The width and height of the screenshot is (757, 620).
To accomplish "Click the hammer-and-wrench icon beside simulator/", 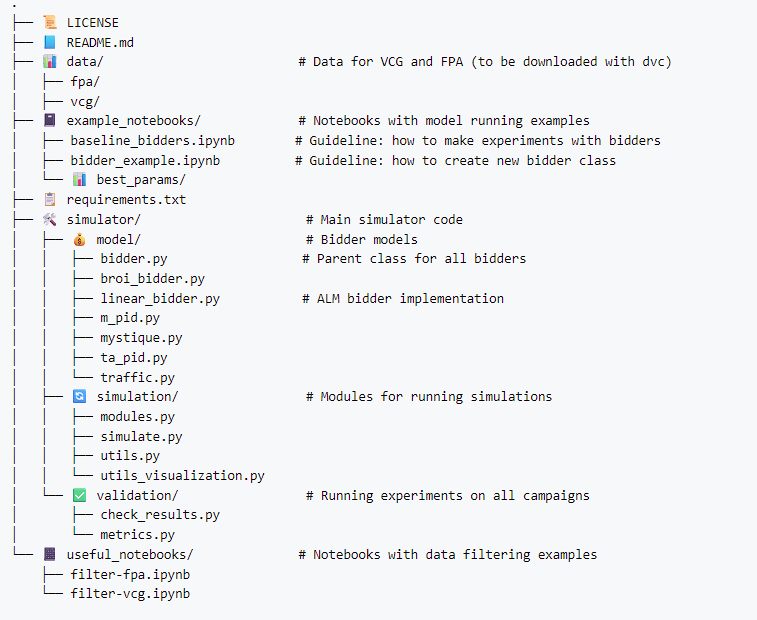I will point(49,220).
